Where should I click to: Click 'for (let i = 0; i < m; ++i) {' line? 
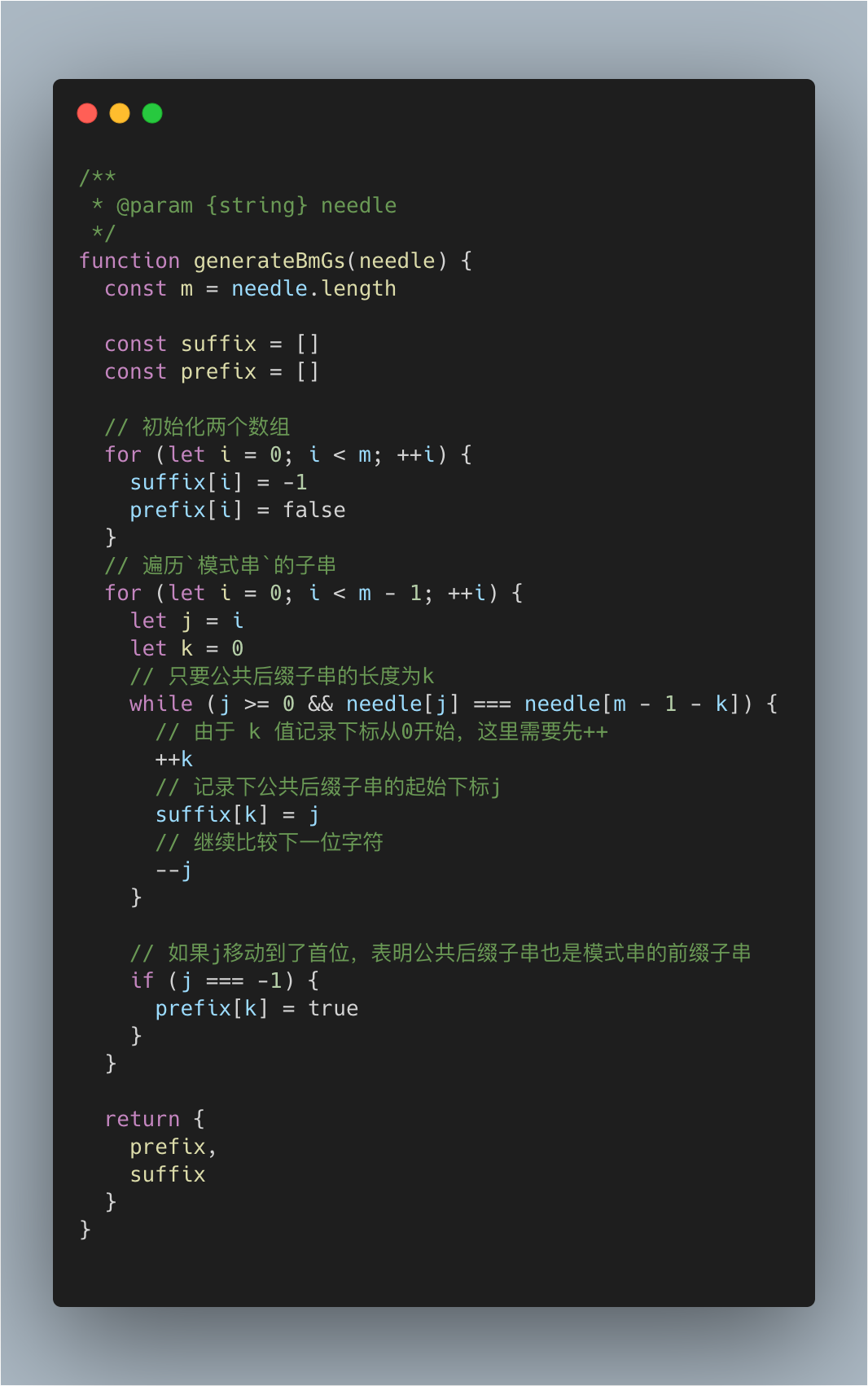coord(288,454)
